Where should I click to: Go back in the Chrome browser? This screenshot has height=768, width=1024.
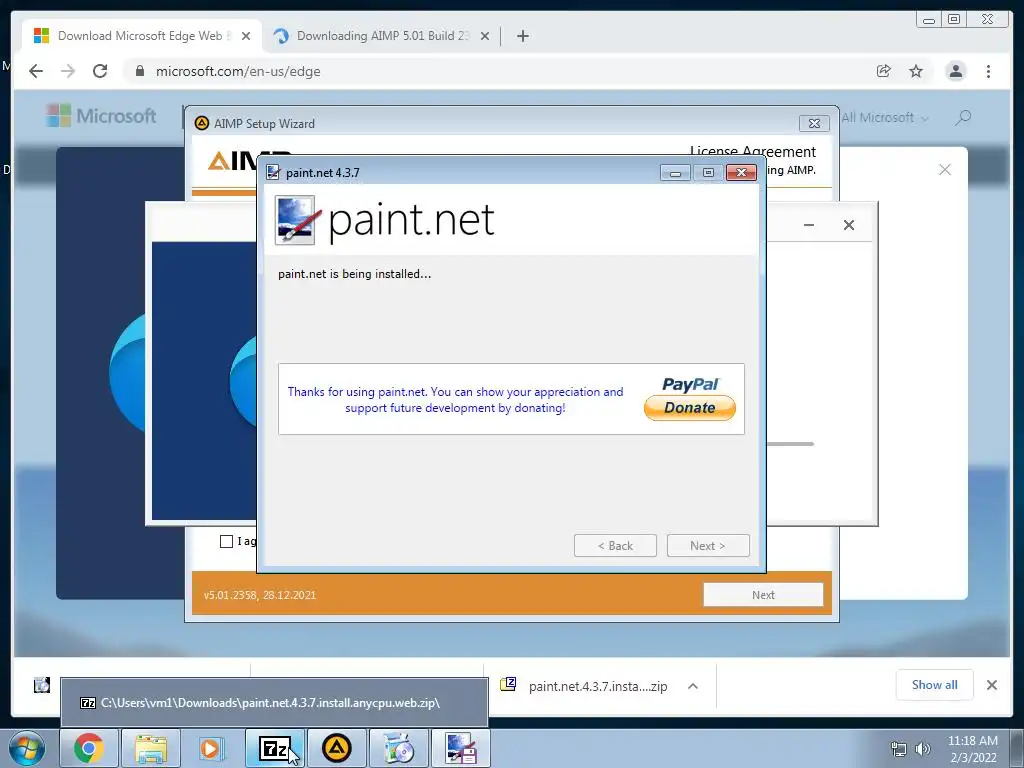point(36,71)
